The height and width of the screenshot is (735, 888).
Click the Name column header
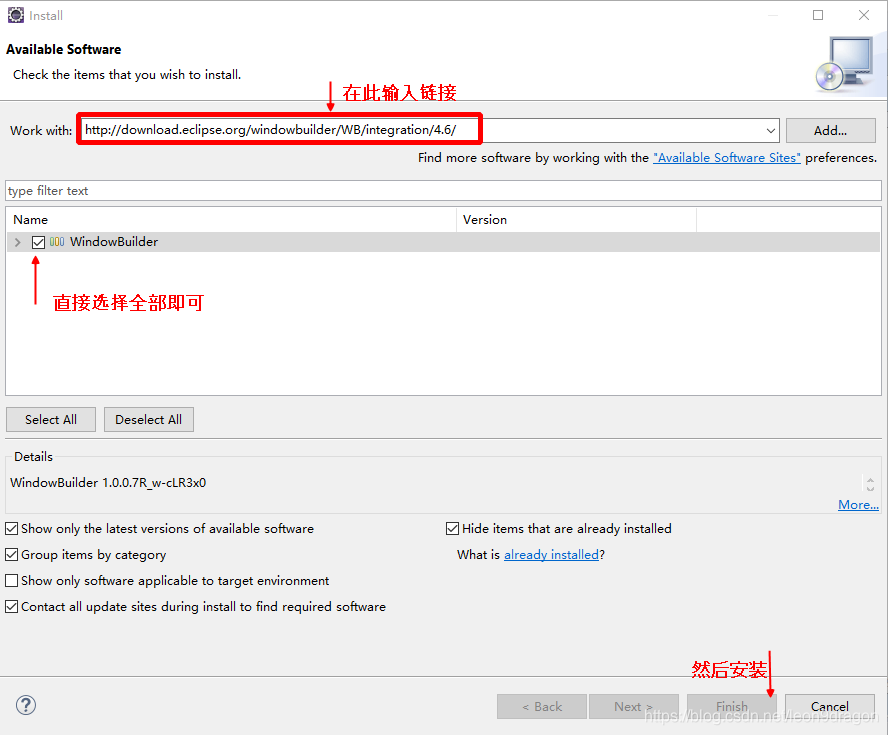(231, 220)
